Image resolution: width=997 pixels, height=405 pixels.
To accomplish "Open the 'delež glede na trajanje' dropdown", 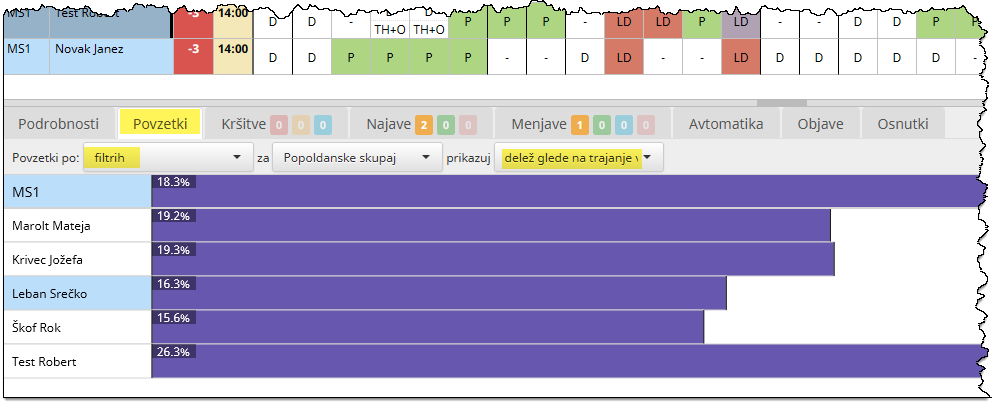I will click(578, 157).
